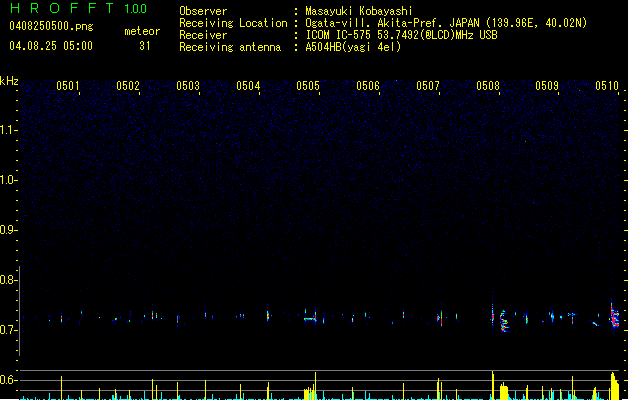The width and height of the screenshot is (629, 400).
Task: Click the kHz axis unit label
Action: (x=9, y=81)
